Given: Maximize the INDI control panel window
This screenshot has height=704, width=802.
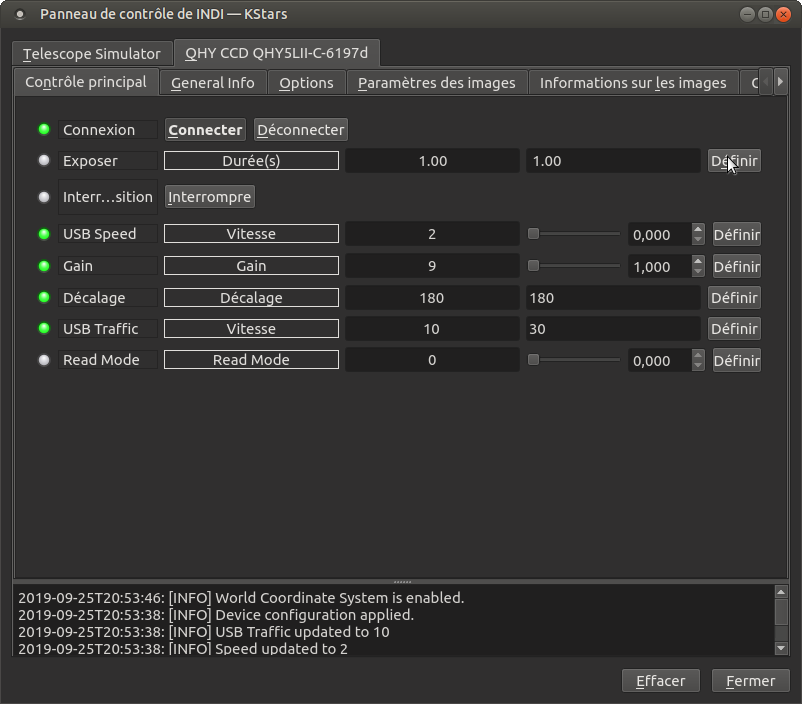Looking at the screenshot, I should coord(765,14).
